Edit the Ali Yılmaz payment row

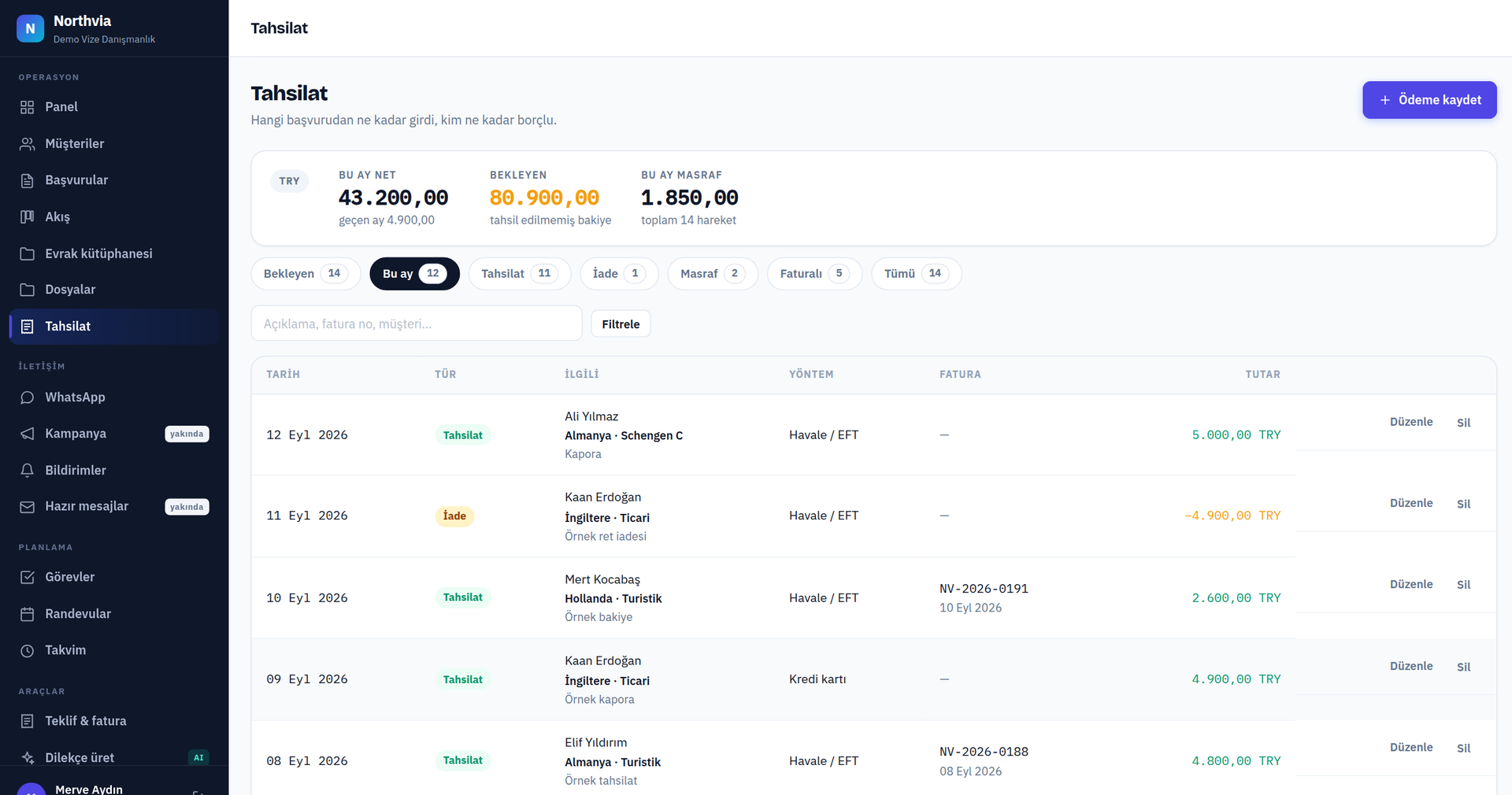1410,422
